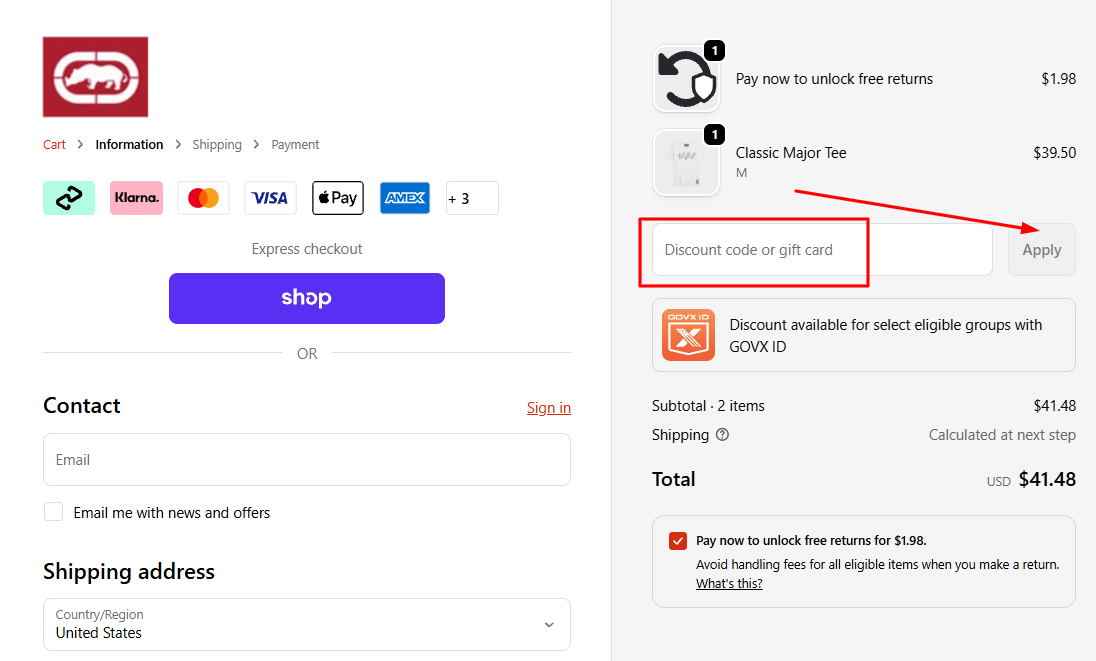Pick Apple Pay for express checkout
Image resolution: width=1096 pixels, height=661 pixels.
coord(337,197)
